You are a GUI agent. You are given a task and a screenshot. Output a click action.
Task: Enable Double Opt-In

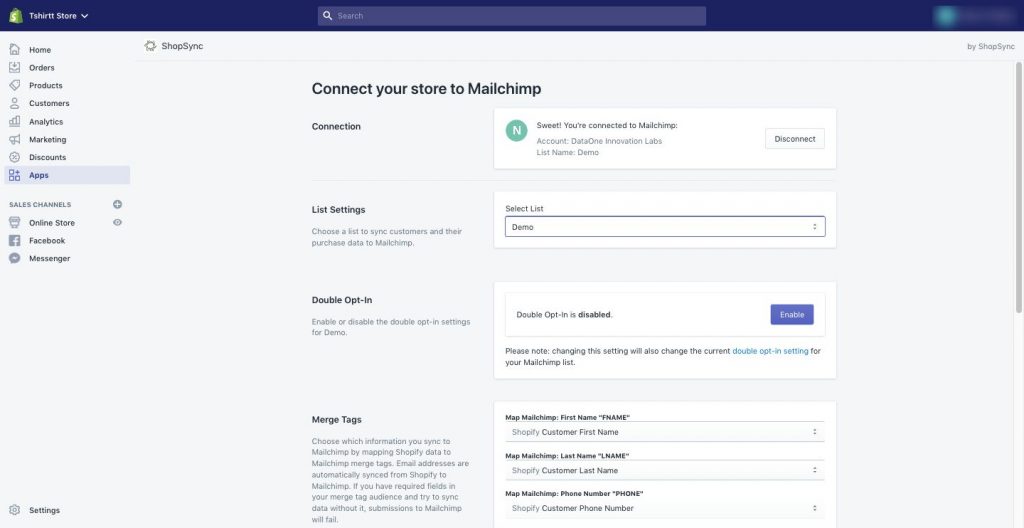tap(792, 314)
